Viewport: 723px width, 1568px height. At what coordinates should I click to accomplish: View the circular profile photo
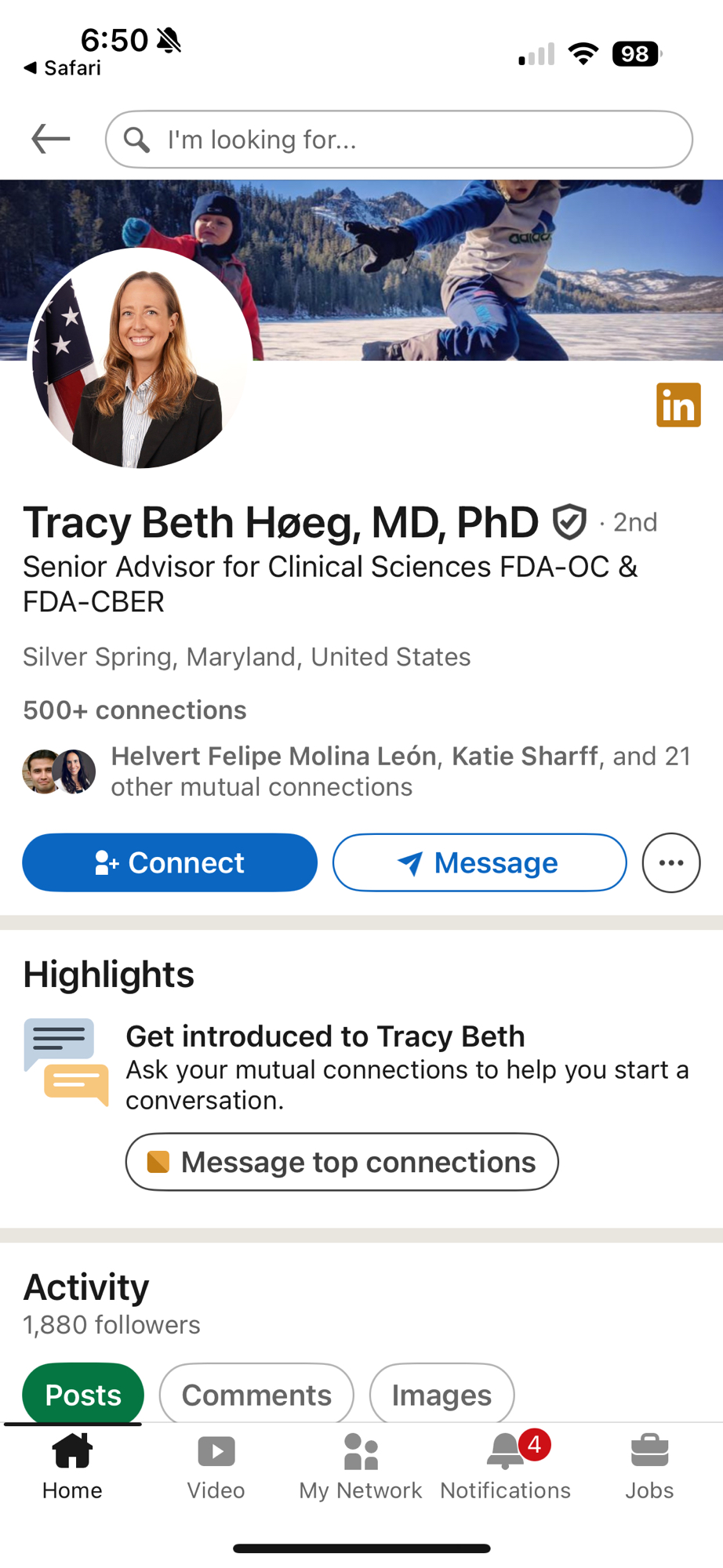(140, 358)
